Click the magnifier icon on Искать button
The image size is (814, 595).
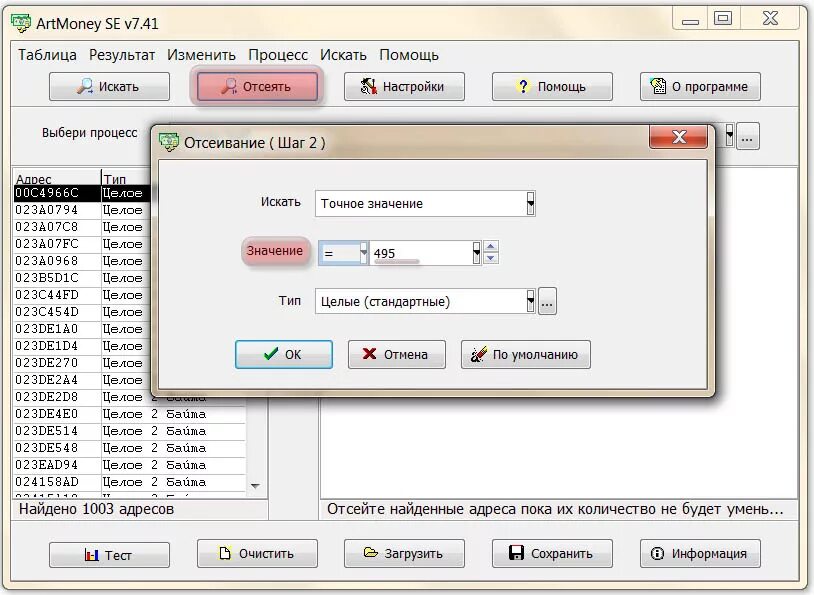[85, 86]
